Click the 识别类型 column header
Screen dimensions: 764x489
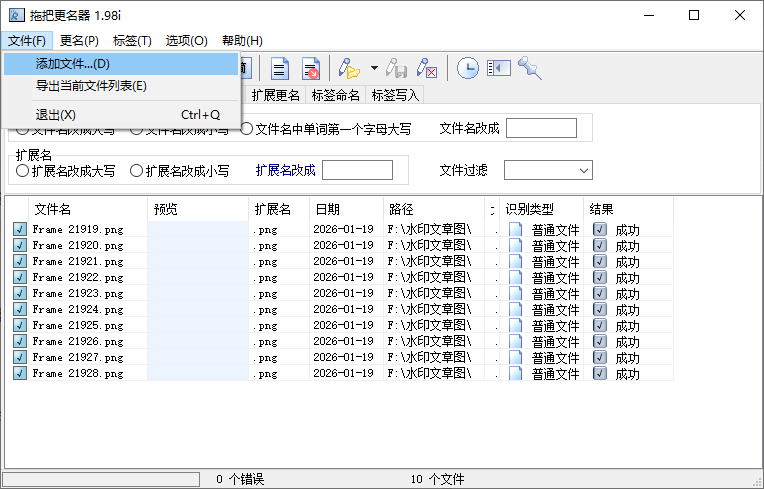point(542,209)
